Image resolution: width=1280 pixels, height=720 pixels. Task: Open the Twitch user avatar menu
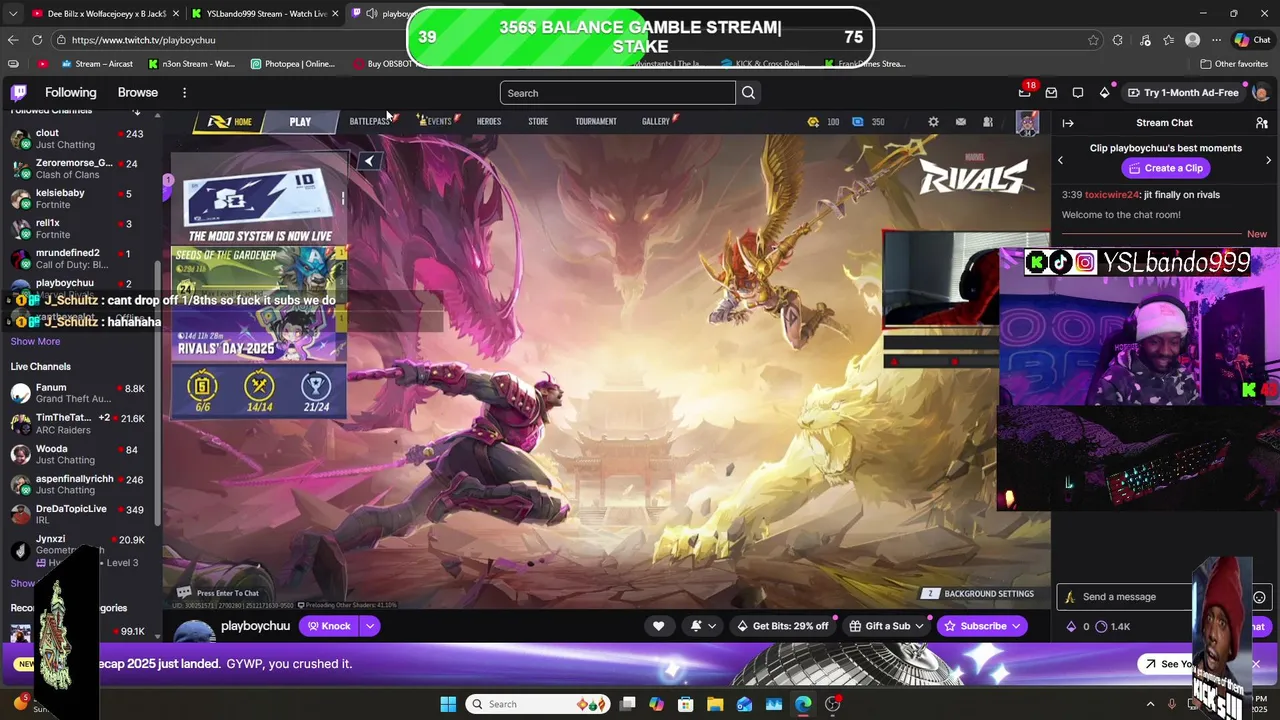(x=1261, y=93)
